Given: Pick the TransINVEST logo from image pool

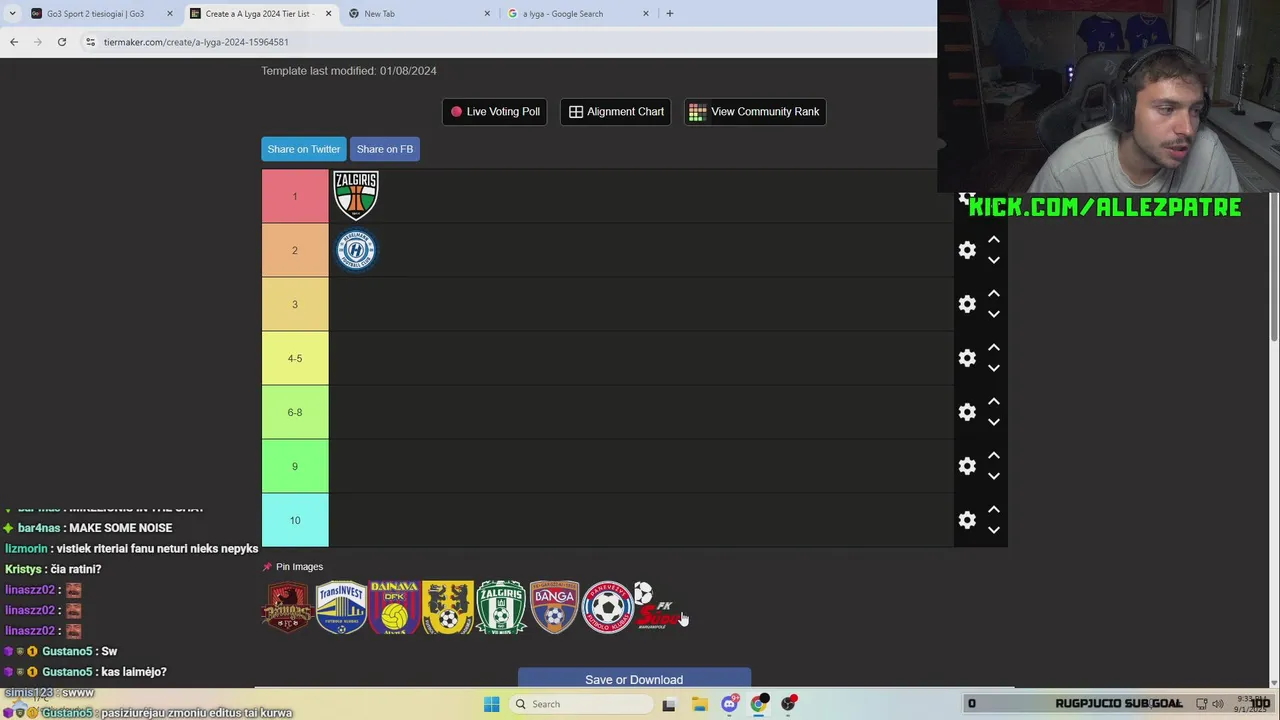Looking at the screenshot, I should tap(341, 607).
